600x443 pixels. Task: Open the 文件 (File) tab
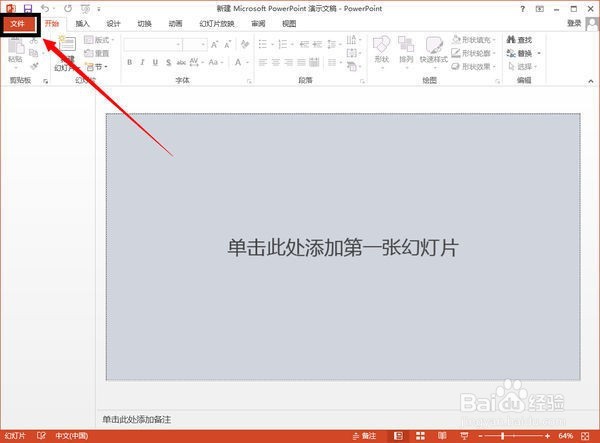tap(20, 24)
